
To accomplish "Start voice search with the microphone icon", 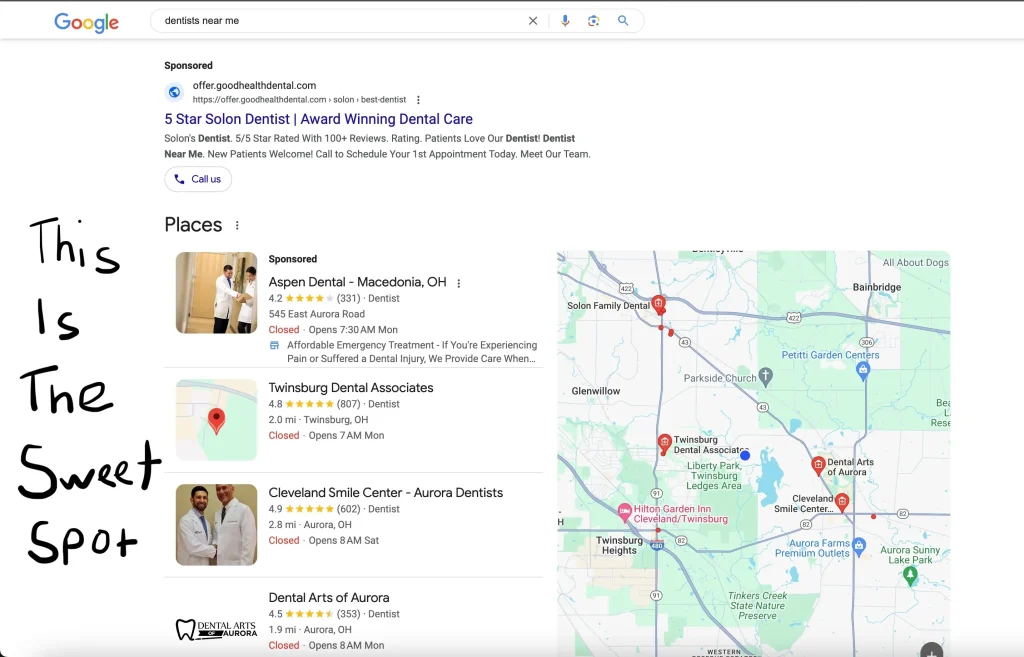I will [565, 21].
